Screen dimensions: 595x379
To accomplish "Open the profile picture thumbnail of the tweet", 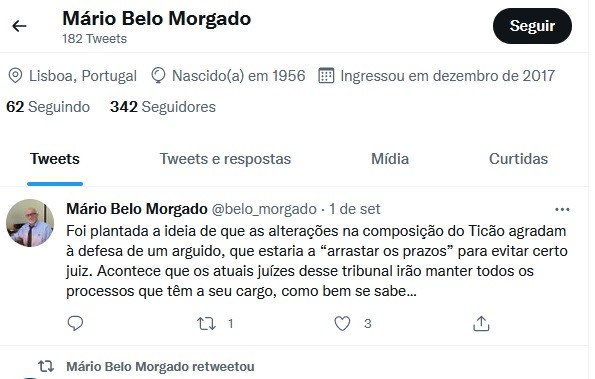I will point(30,223).
